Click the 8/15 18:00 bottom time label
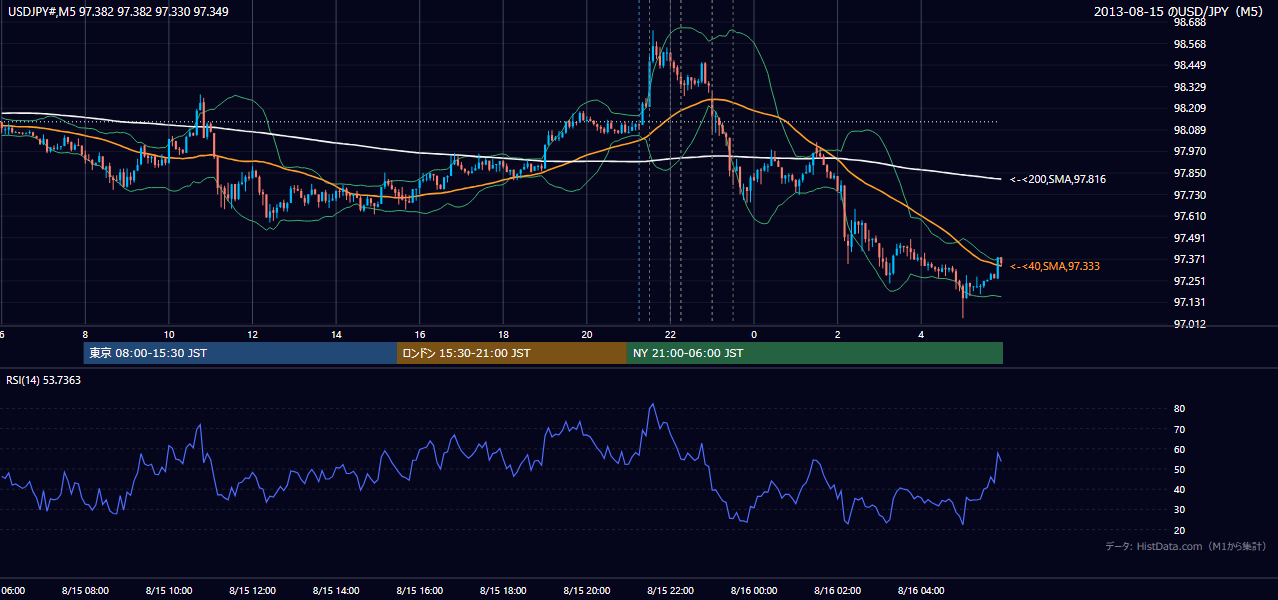1278x600 pixels. point(503,591)
